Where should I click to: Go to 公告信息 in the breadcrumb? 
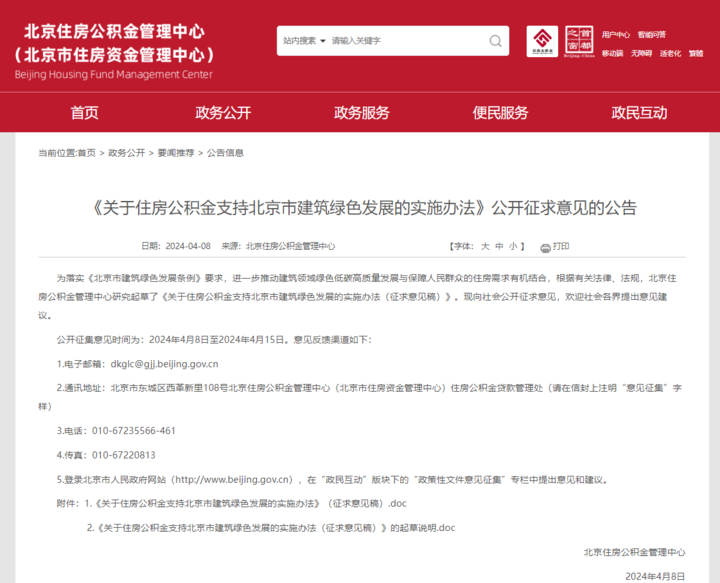pos(225,153)
